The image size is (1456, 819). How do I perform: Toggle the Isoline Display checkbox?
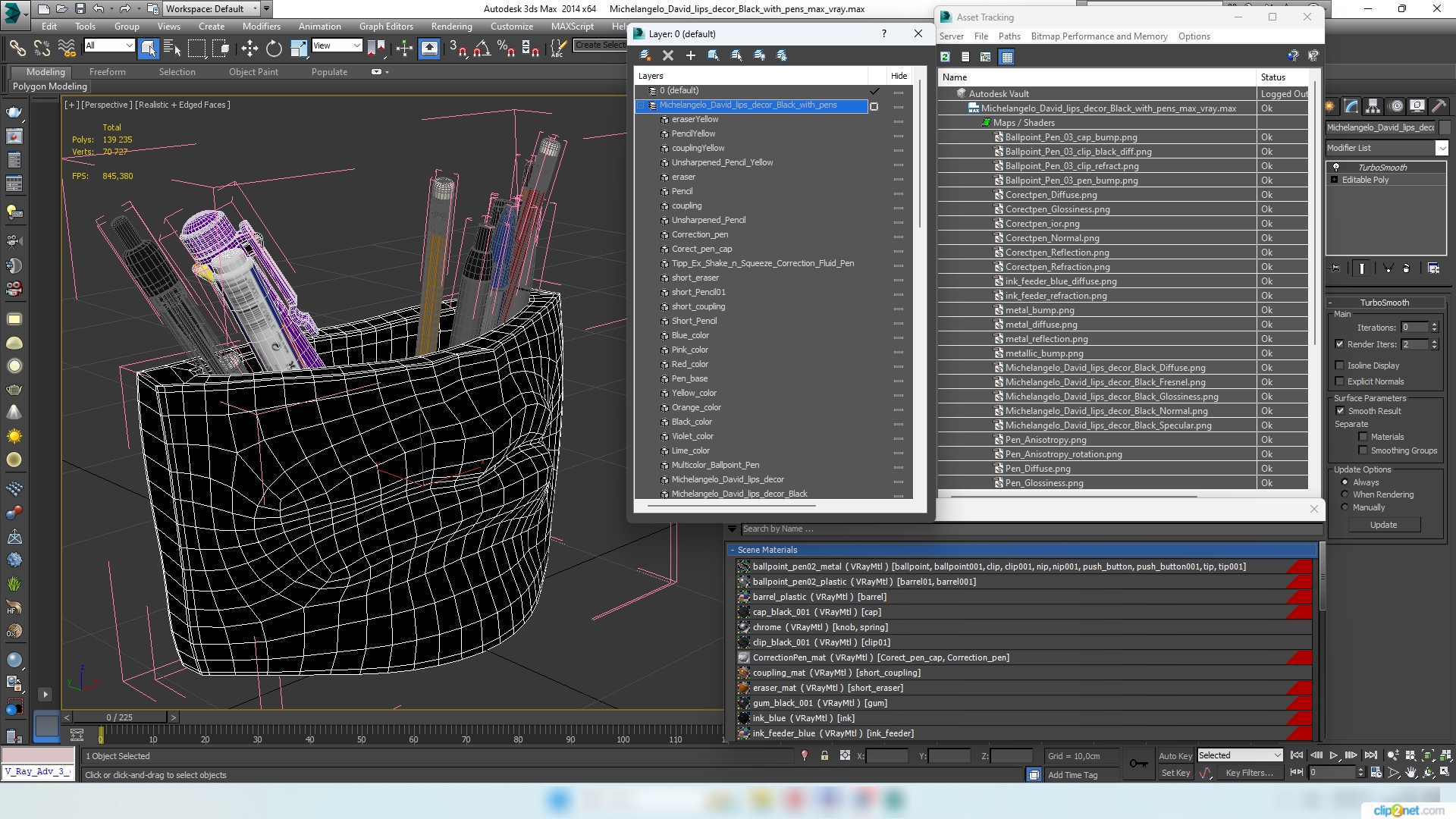pyautogui.click(x=1340, y=366)
